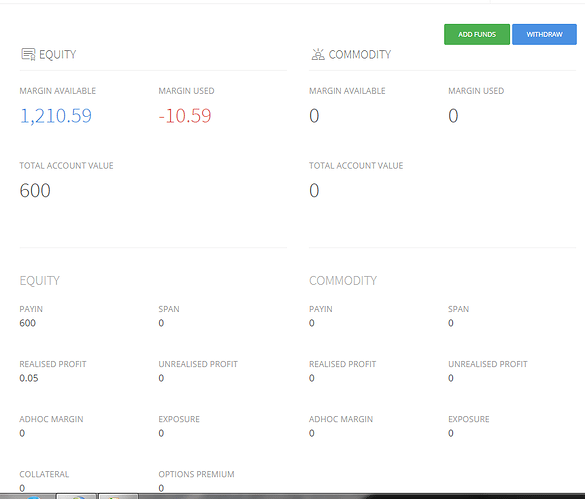The width and height of the screenshot is (585, 499).
Task: Click the Commodity section header icon
Action: [318, 54]
